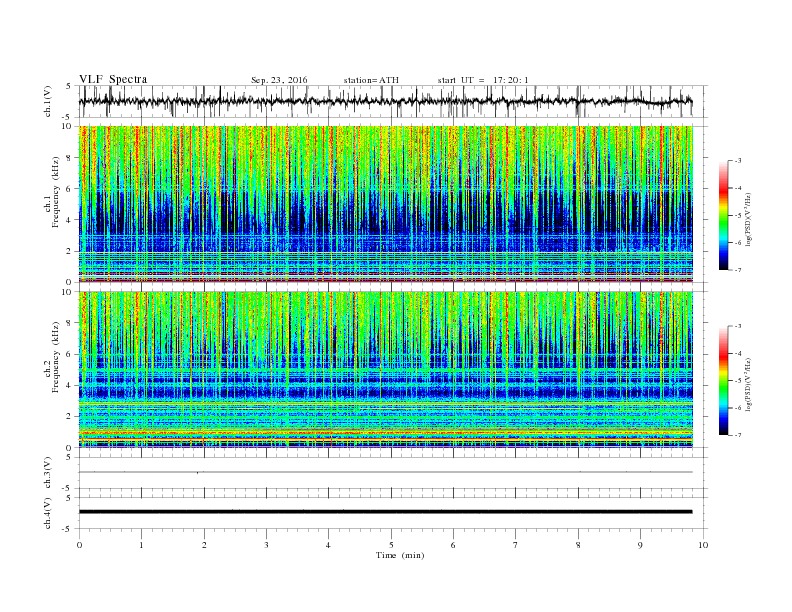Click the ch.1 spectrogram color scale bar
The image size is (792, 612).
coord(724,215)
